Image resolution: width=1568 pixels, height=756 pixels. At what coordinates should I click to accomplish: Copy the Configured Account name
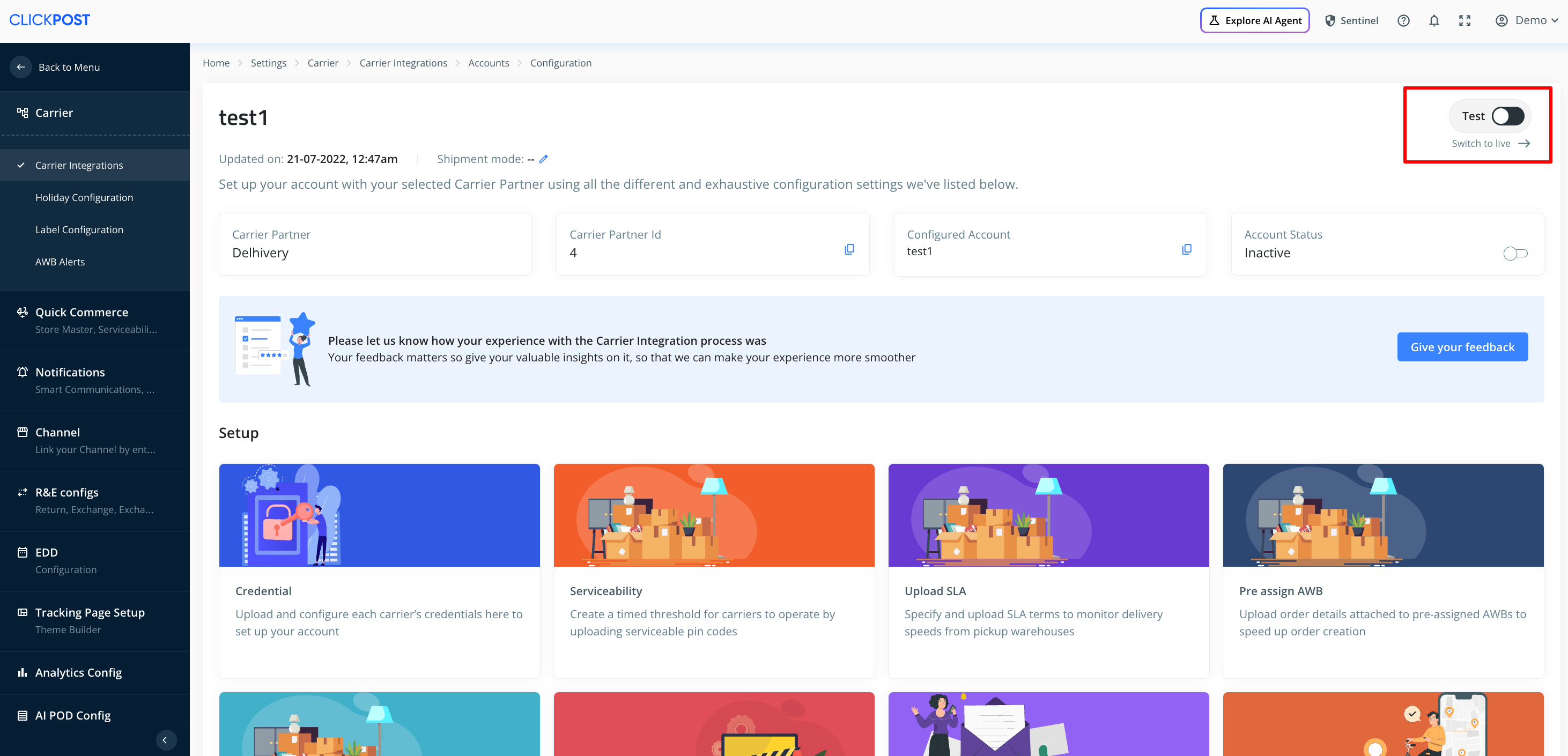(1186, 249)
